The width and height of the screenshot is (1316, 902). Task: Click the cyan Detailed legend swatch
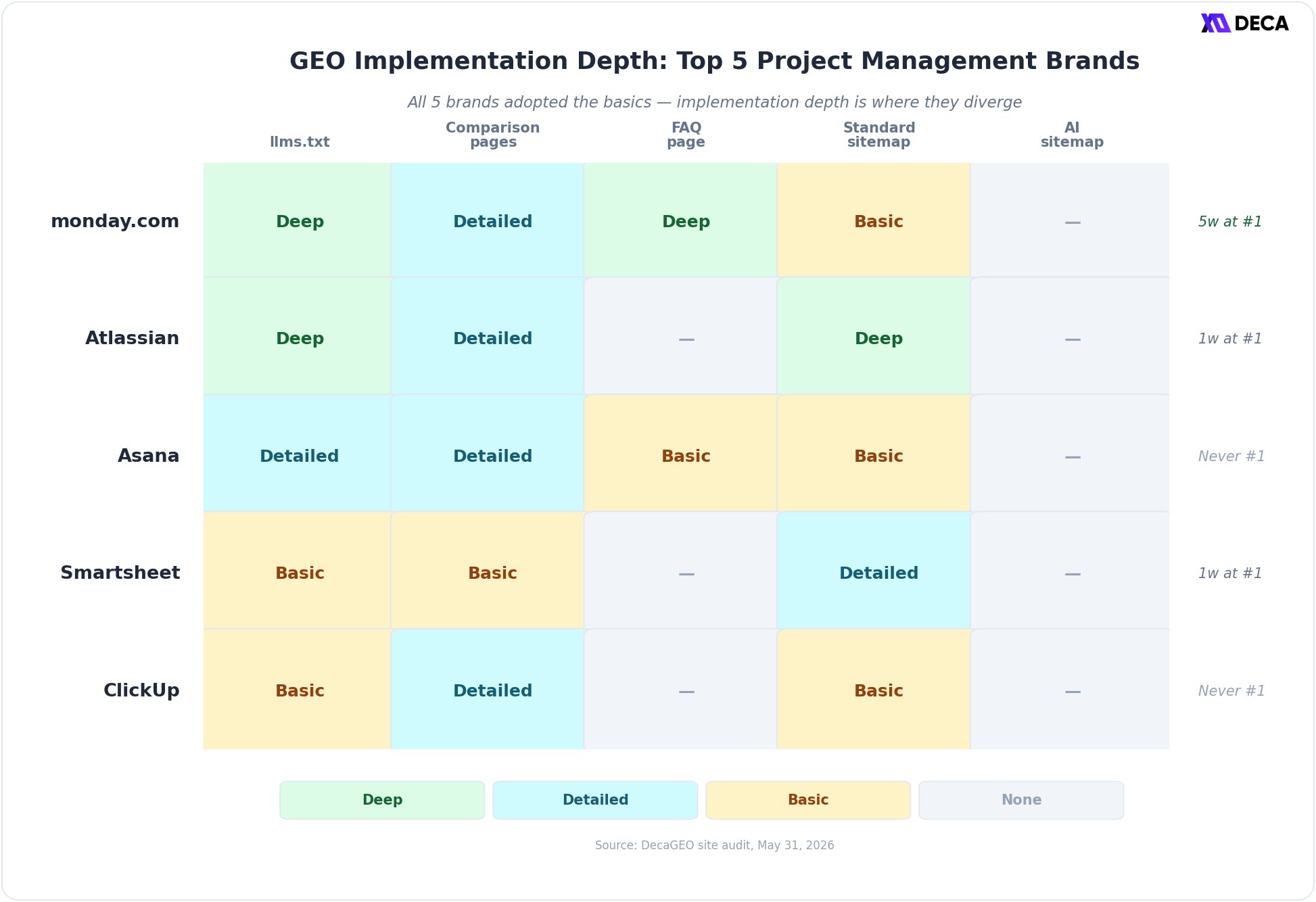(x=595, y=800)
